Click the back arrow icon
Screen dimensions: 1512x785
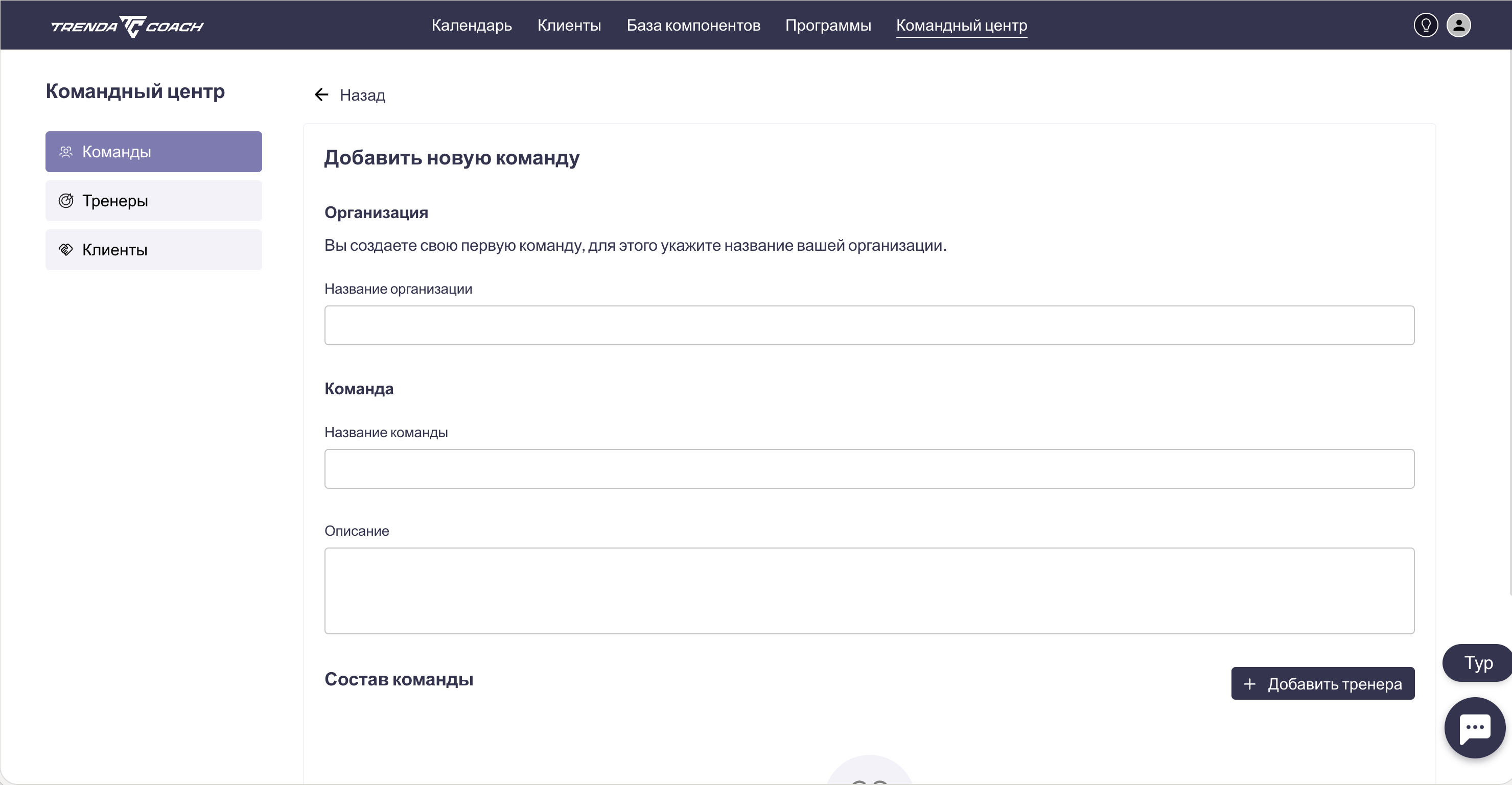321,95
